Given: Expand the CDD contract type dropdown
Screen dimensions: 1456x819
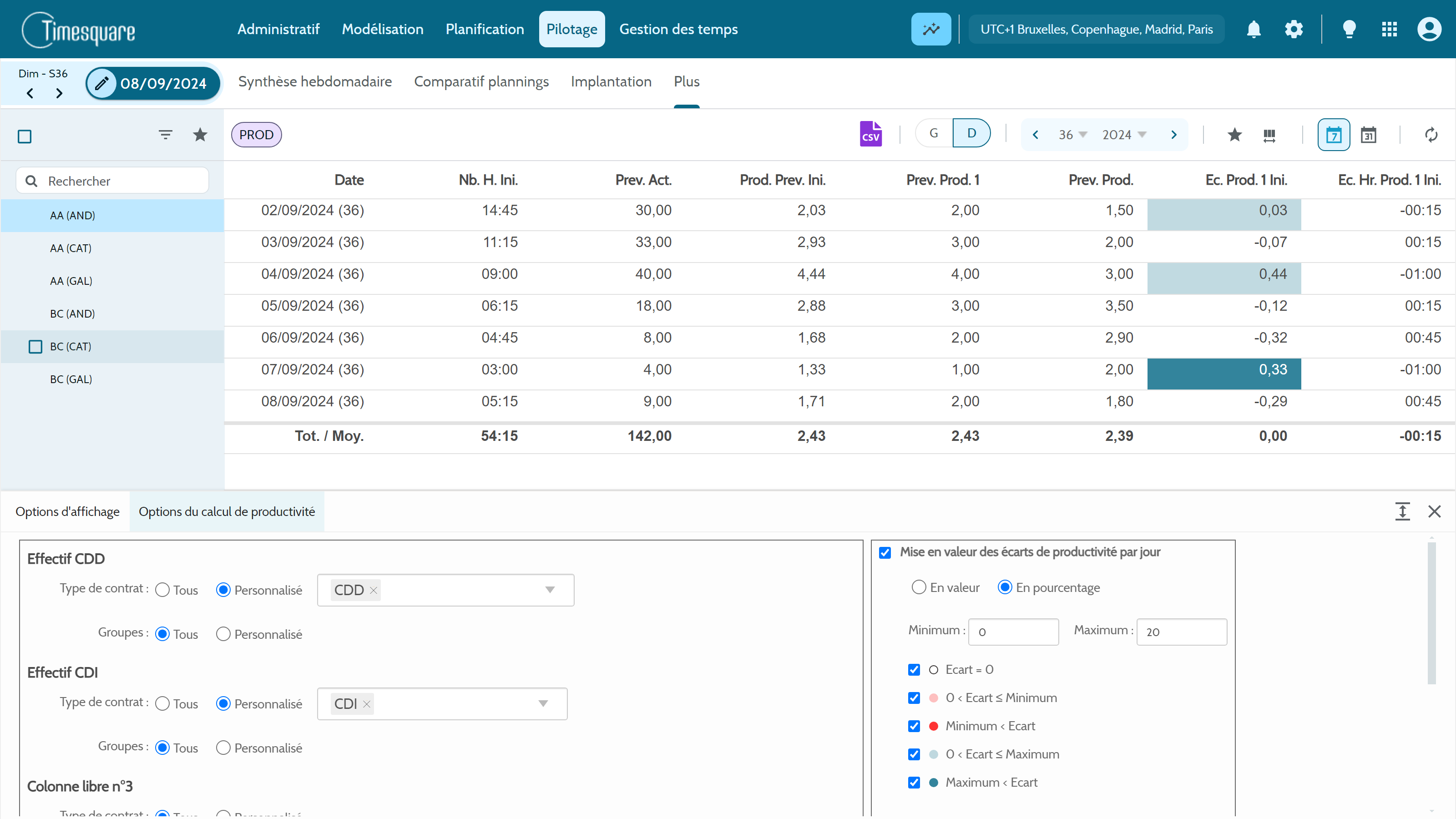Looking at the screenshot, I should tap(549, 590).
